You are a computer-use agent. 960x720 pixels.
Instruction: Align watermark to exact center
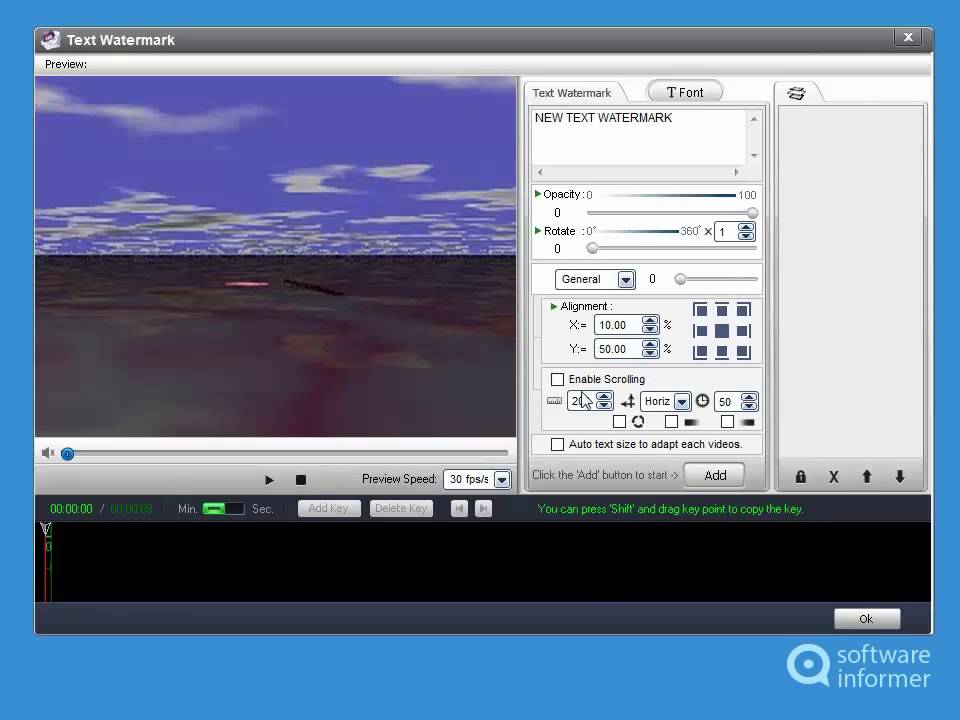[x=722, y=331]
